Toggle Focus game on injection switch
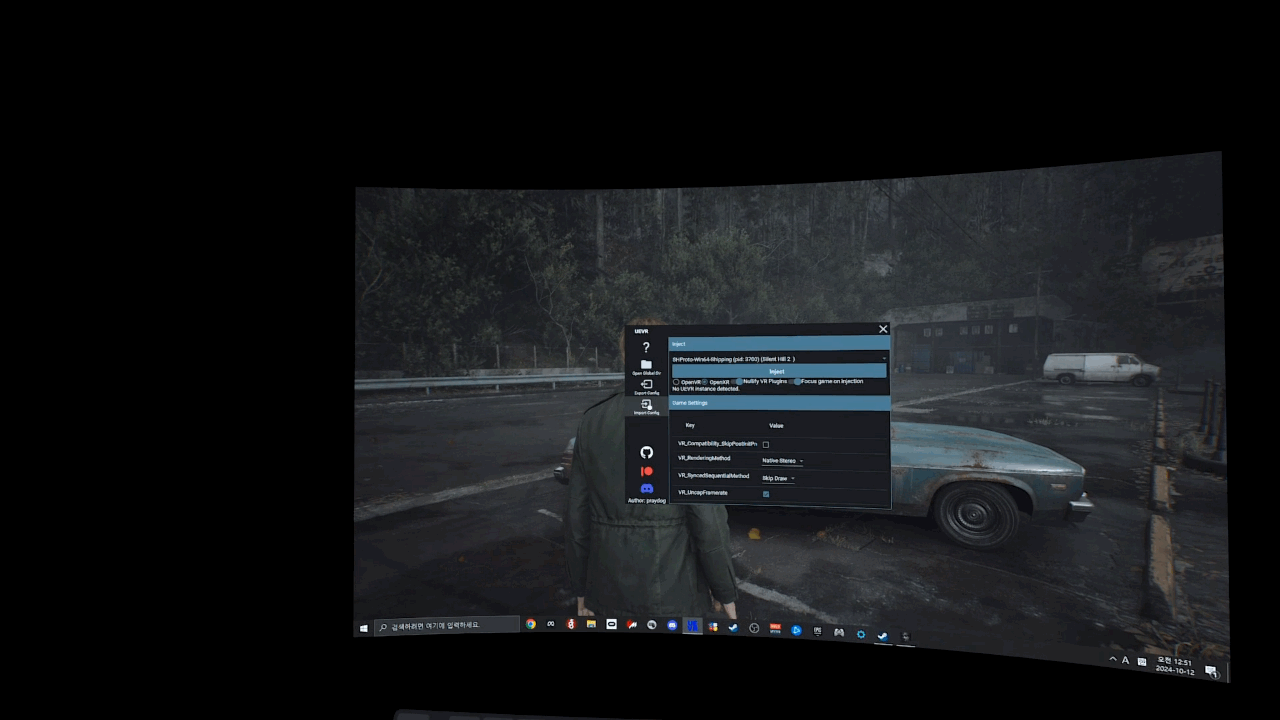 coord(796,381)
